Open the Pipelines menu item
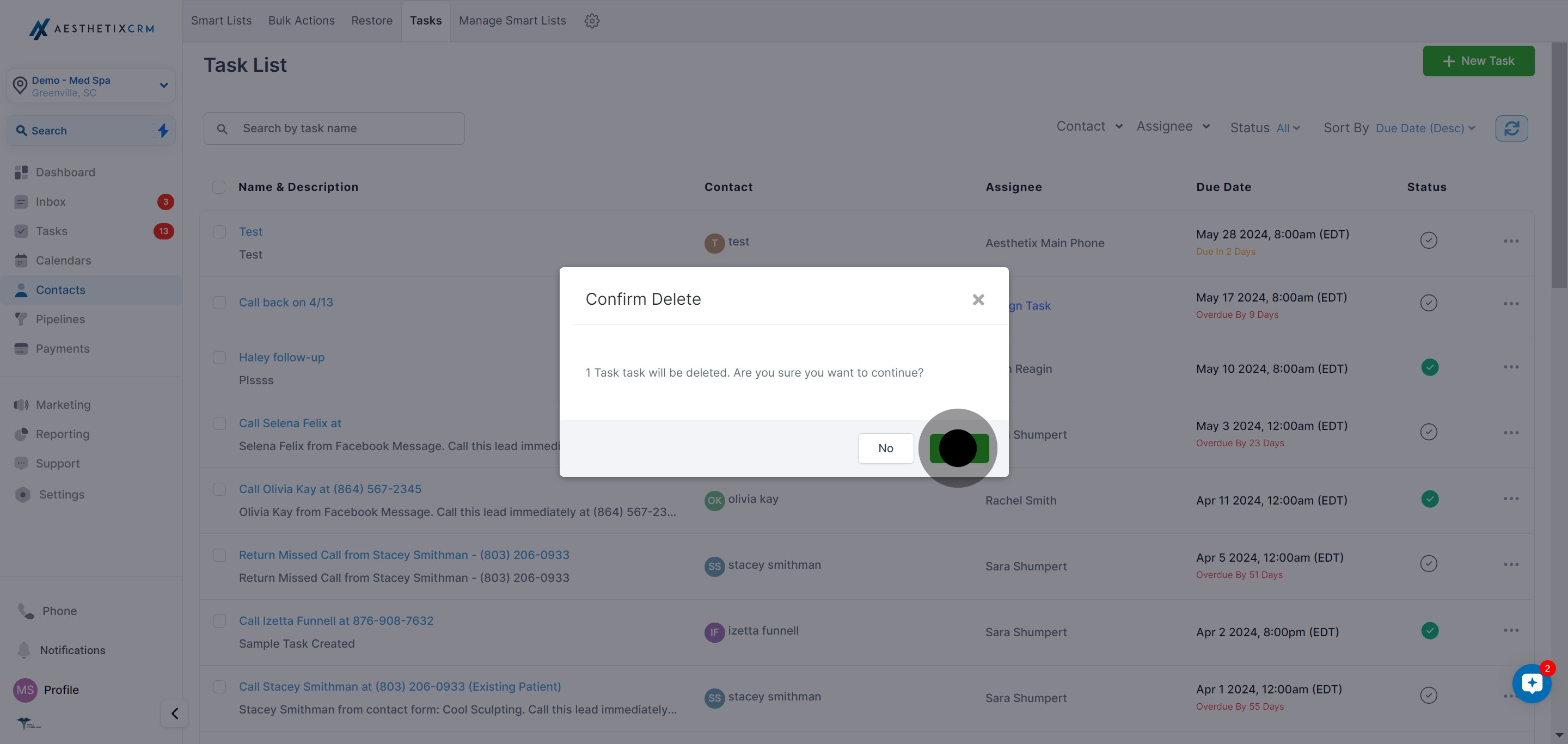Viewport: 1568px width, 744px height. point(60,319)
